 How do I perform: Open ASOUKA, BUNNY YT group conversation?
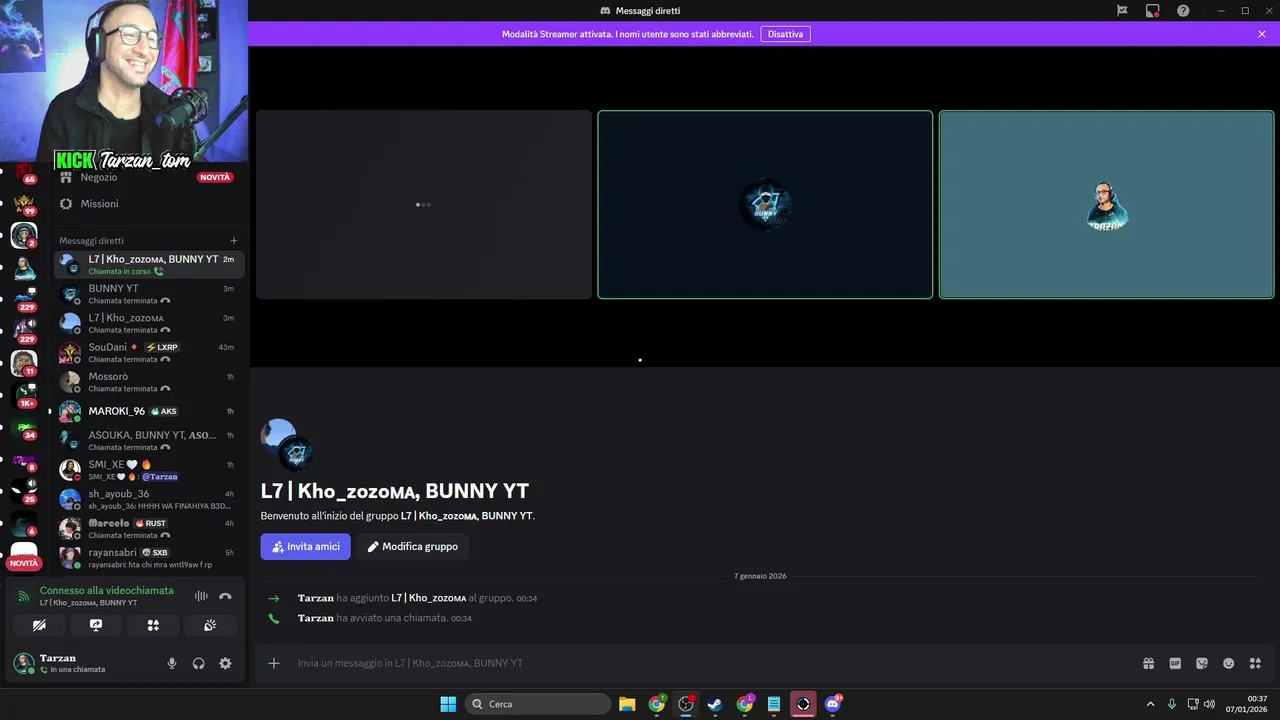tap(148, 440)
